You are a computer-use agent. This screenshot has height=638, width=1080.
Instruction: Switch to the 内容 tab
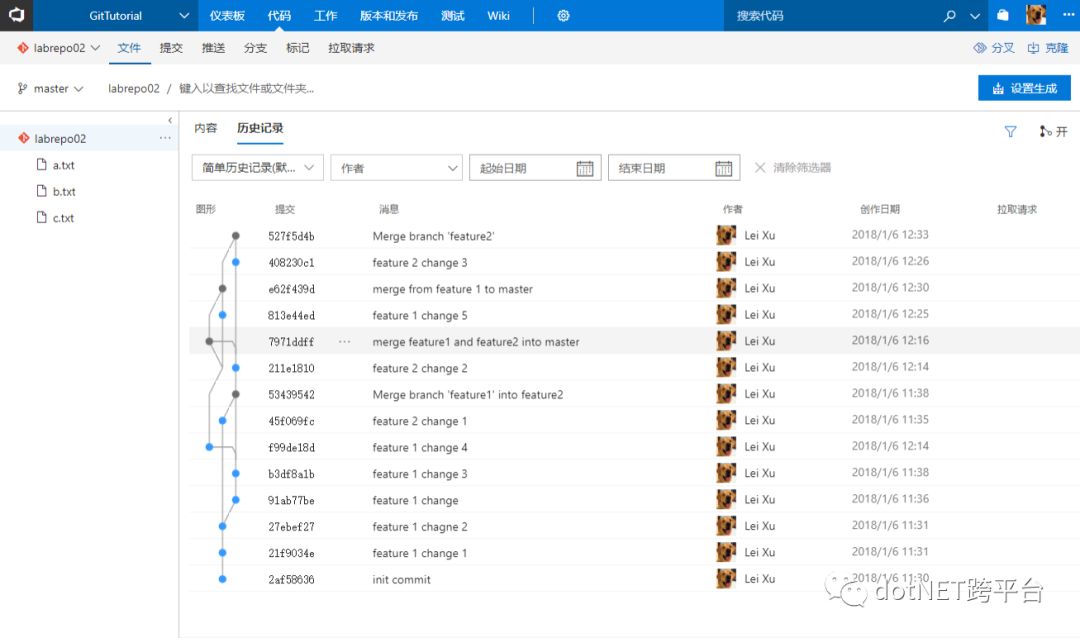point(205,128)
